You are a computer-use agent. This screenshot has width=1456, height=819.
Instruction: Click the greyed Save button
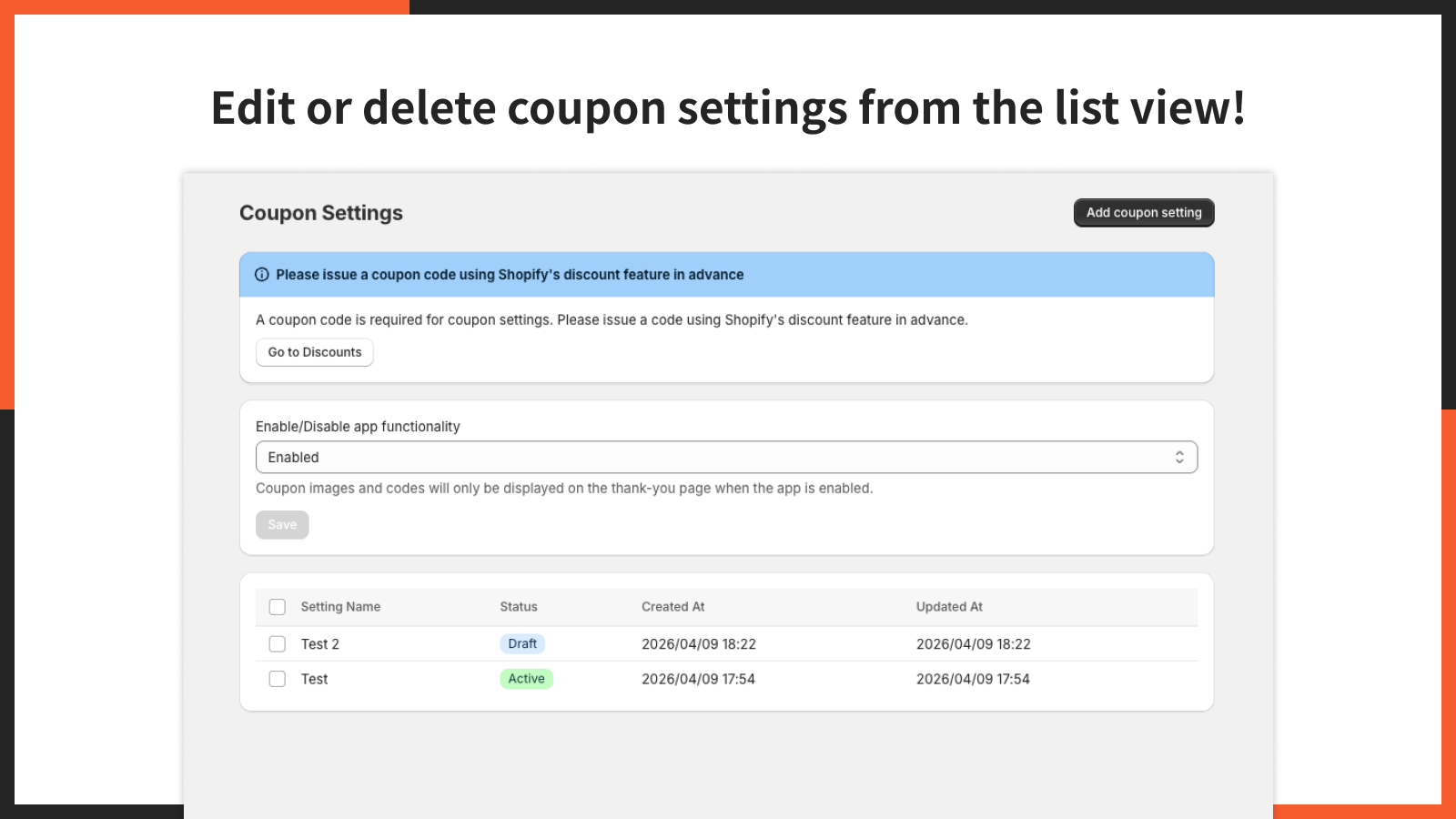pyautogui.click(x=282, y=525)
